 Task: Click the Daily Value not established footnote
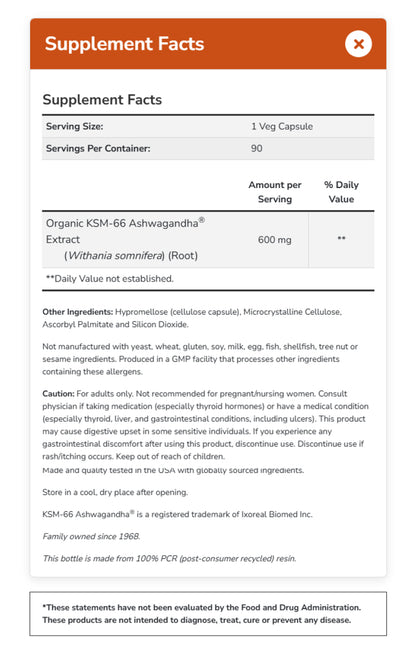pos(109,279)
